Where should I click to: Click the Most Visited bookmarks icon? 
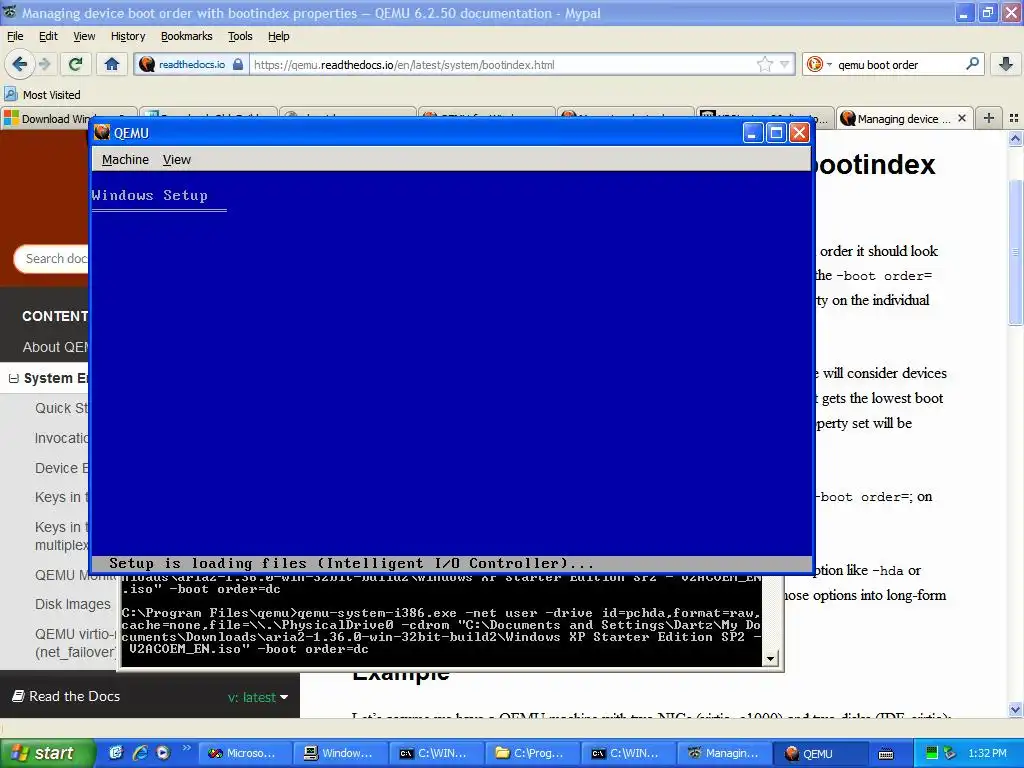tap(10, 95)
